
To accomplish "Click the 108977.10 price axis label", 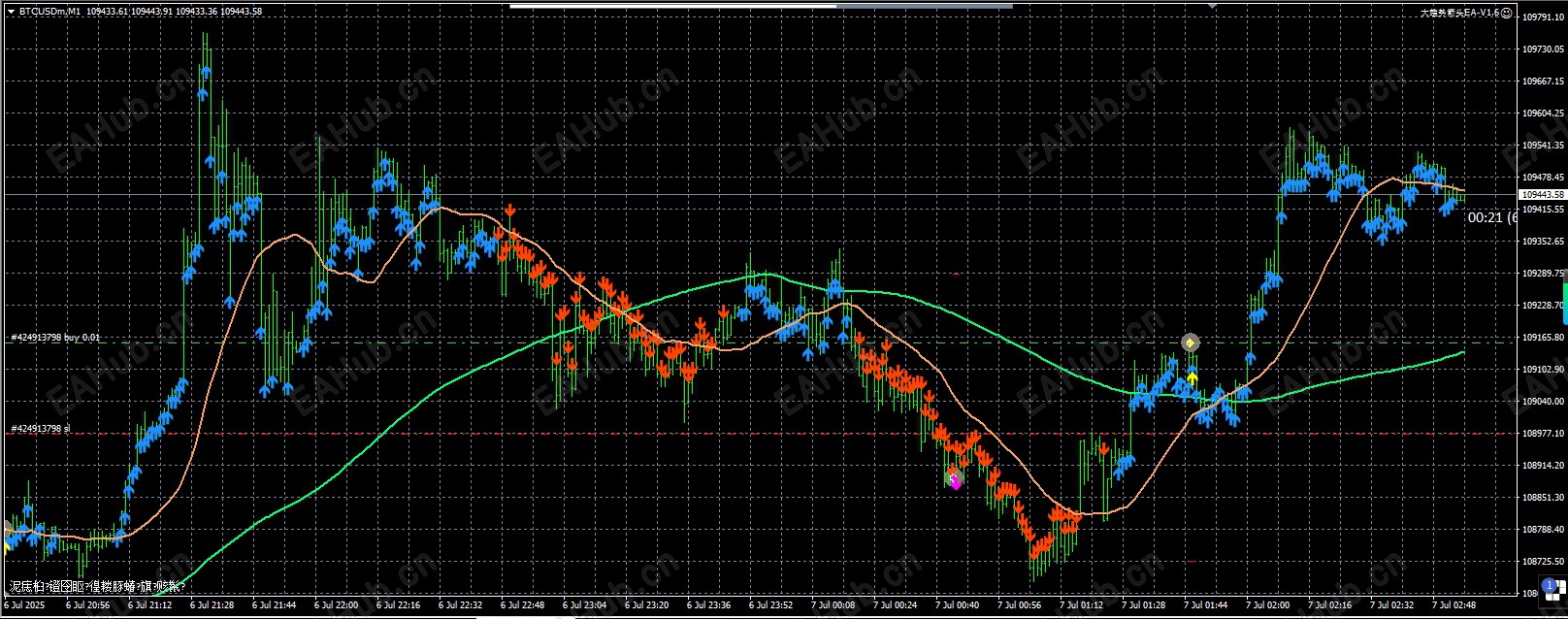I will [1543, 434].
